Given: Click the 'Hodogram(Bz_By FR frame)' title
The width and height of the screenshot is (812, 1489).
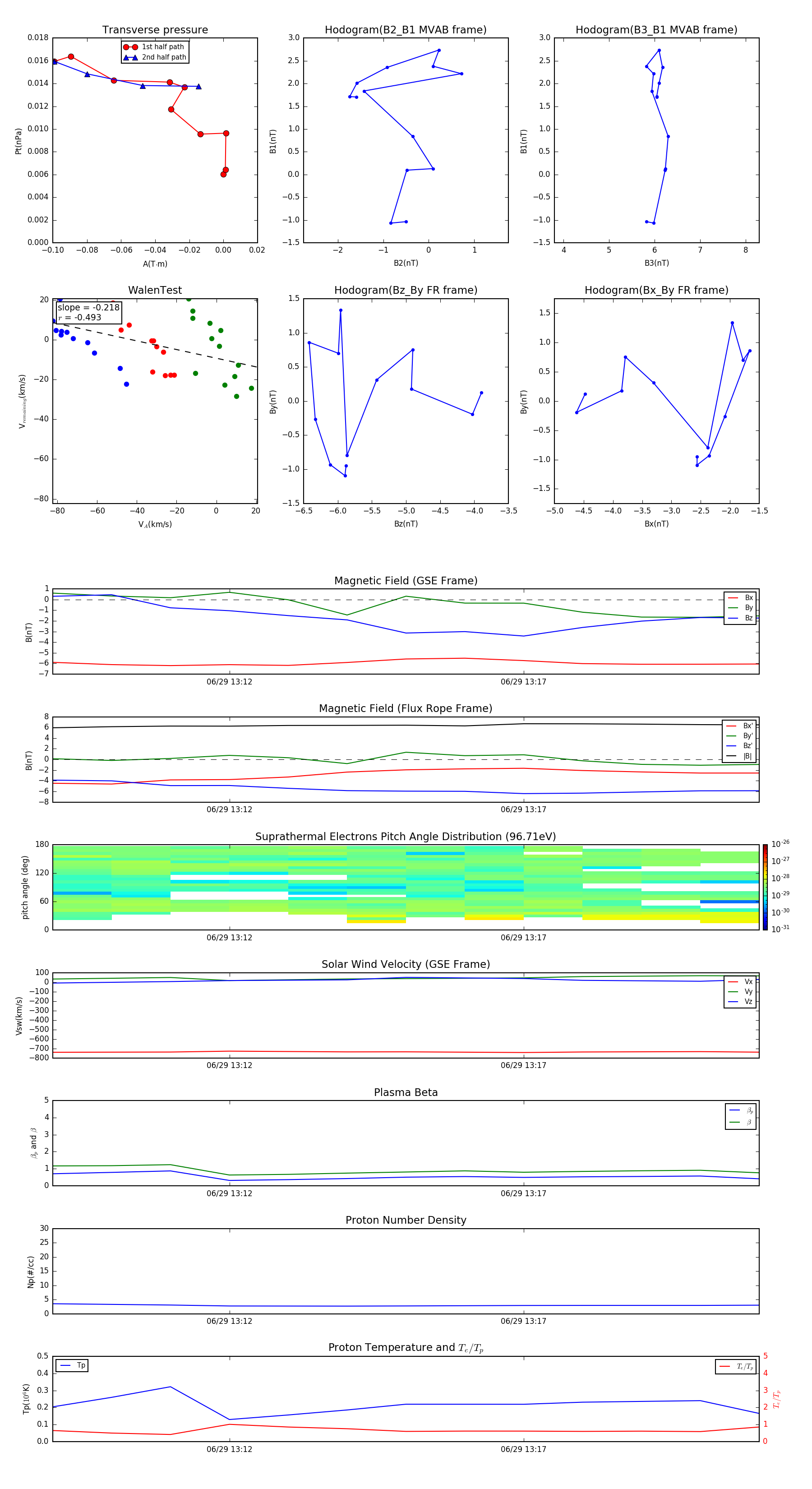Looking at the screenshot, I should pos(406,290).
